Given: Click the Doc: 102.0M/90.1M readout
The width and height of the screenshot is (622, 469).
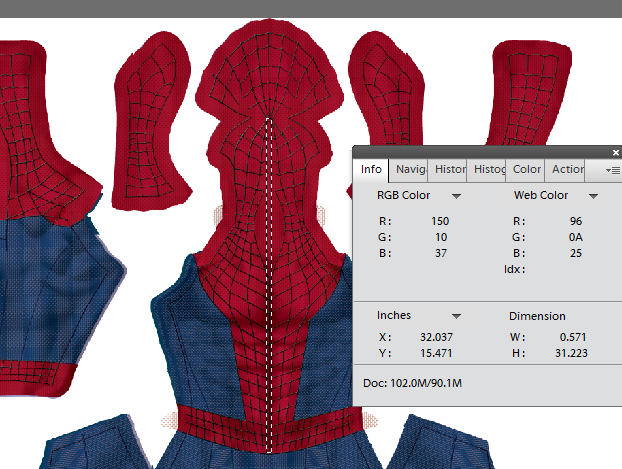Looking at the screenshot, I should point(412,383).
